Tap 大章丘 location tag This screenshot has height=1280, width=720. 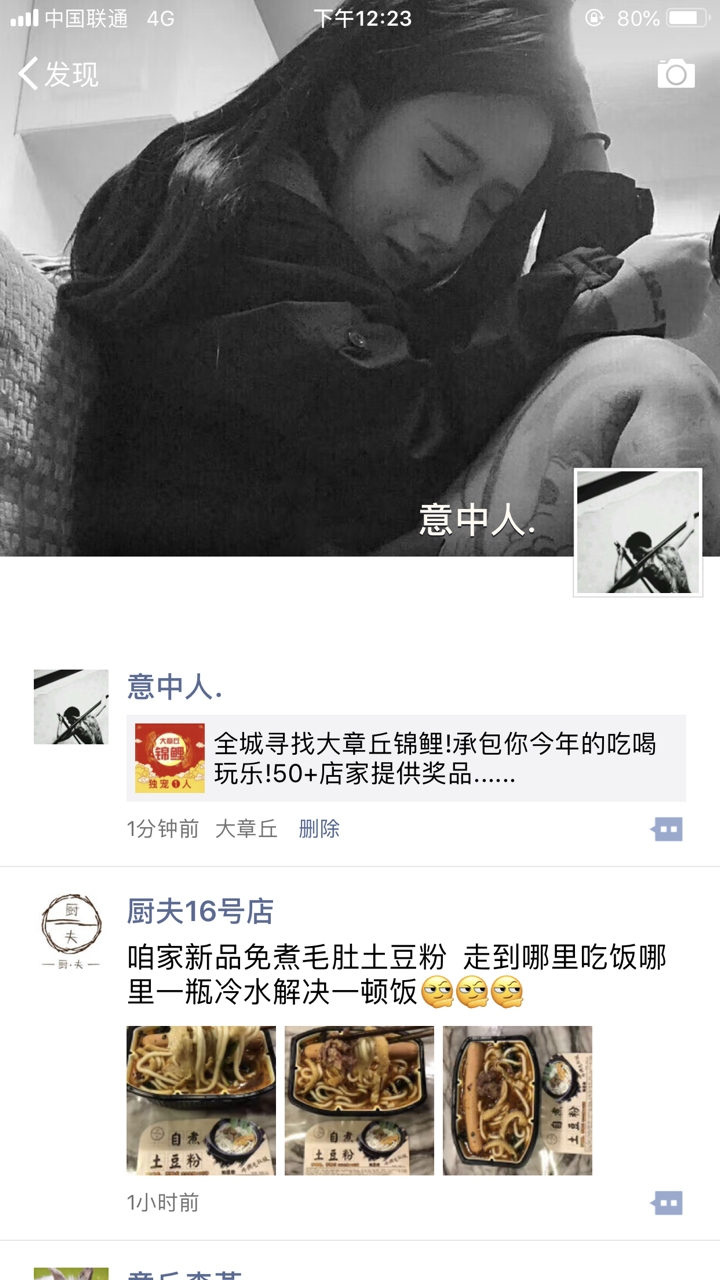coord(247,829)
